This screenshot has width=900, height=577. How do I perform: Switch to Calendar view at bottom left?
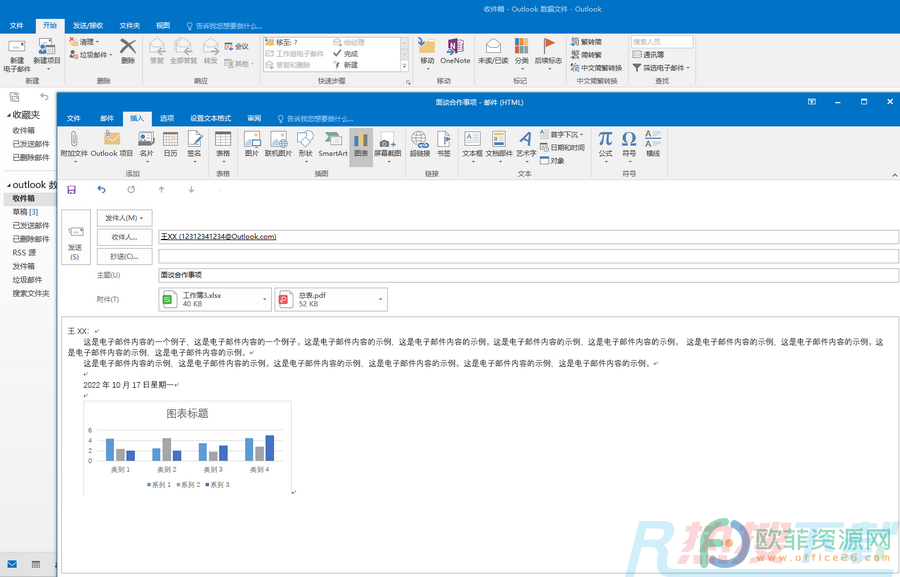[36, 564]
